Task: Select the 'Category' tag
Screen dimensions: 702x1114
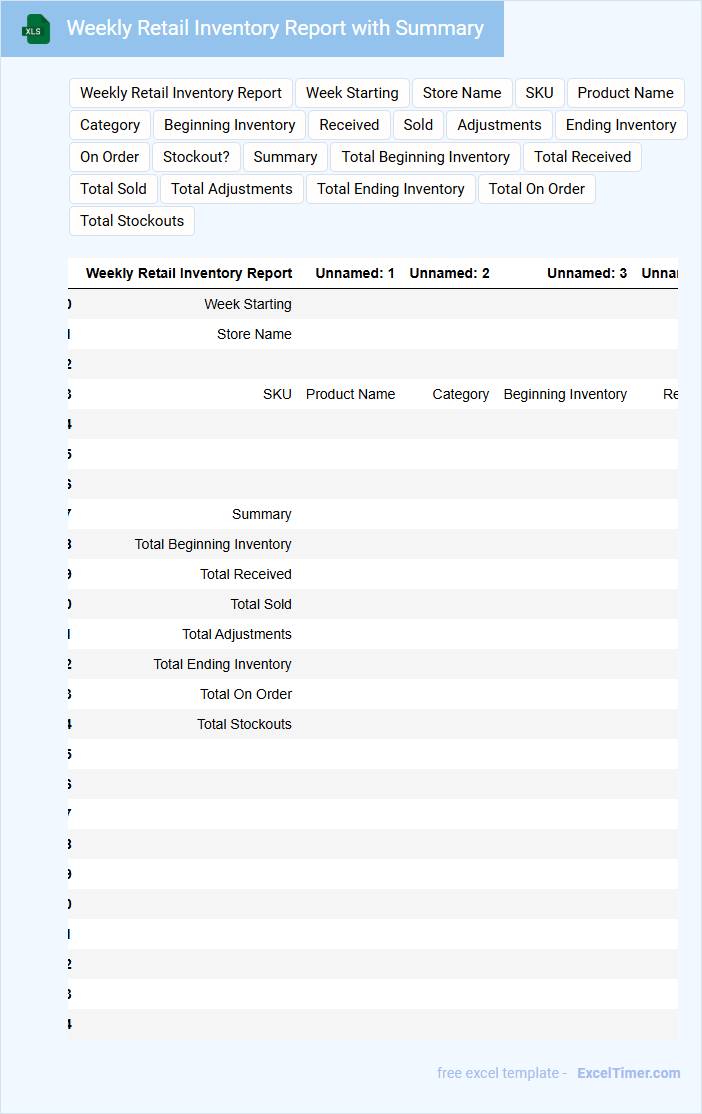Action: (x=109, y=125)
